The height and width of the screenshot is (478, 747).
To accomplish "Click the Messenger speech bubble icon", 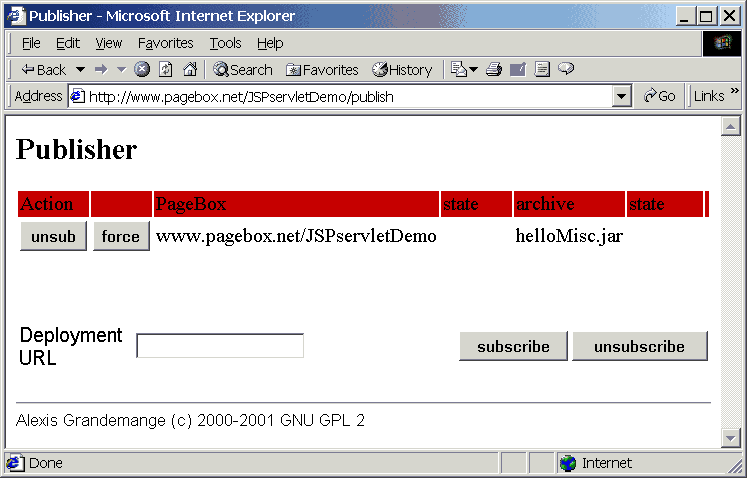I will click(x=566, y=69).
